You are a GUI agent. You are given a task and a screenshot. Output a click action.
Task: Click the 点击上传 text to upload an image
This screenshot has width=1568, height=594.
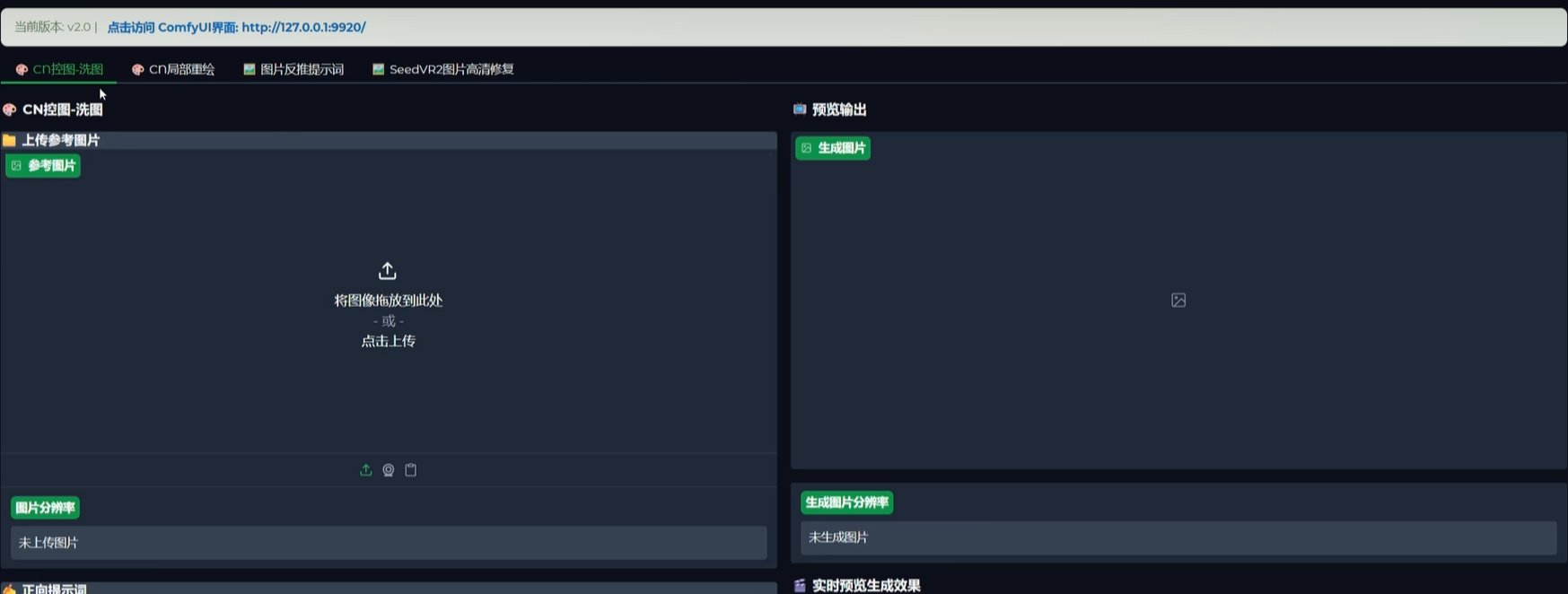[388, 341]
